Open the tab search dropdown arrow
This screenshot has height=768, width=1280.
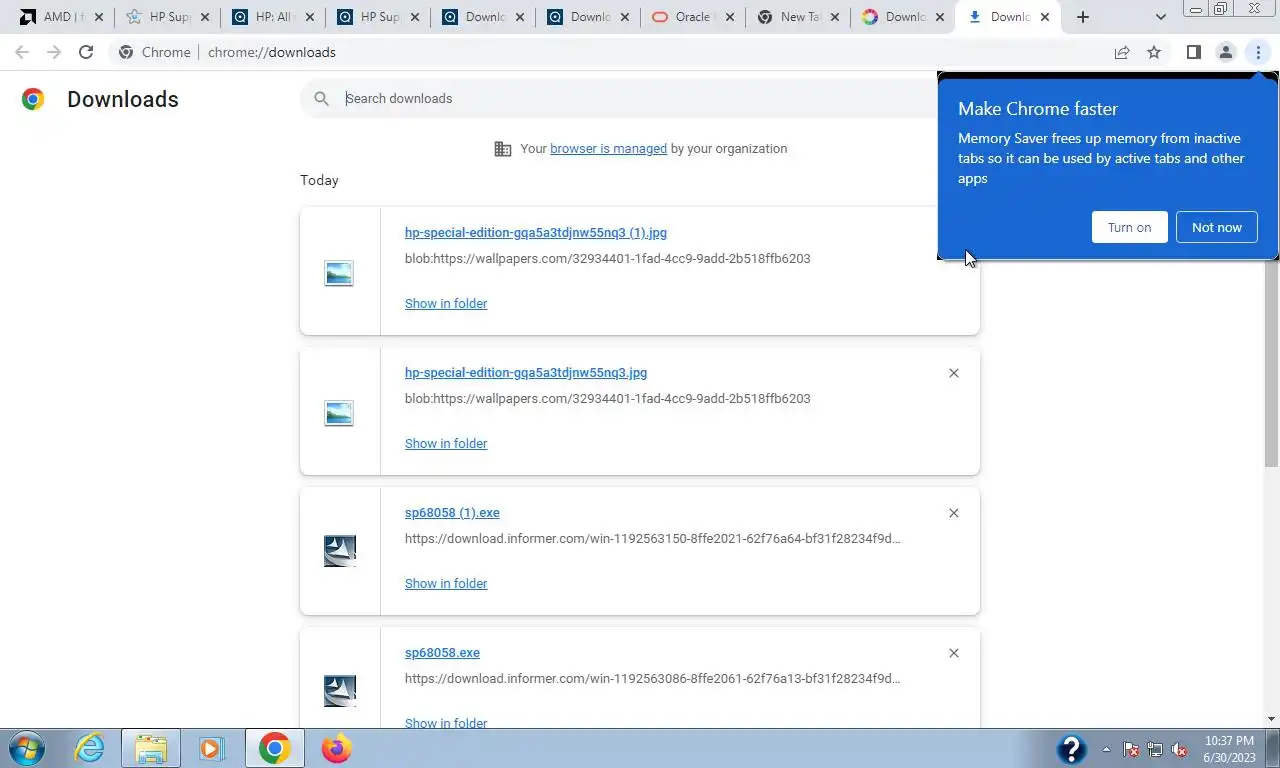1160,17
